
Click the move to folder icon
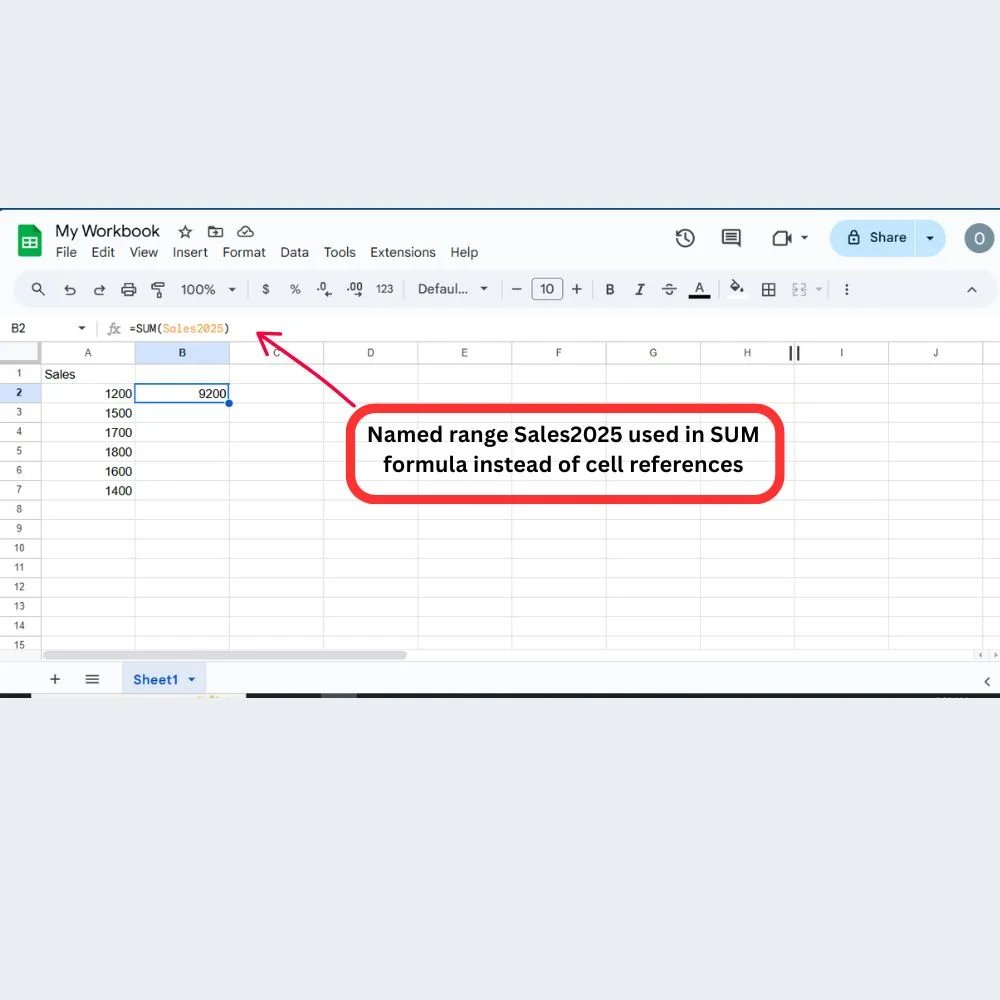[x=216, y=232]
